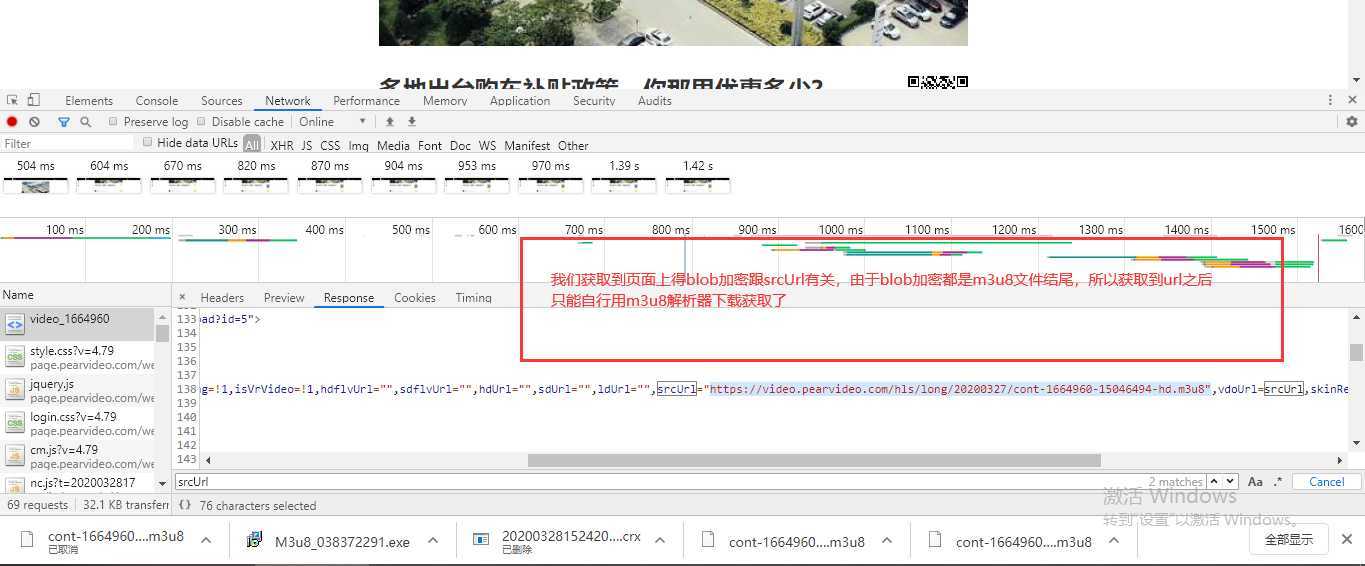Open the Console tab
This screenshot has height=566, width=1365.
157,101
